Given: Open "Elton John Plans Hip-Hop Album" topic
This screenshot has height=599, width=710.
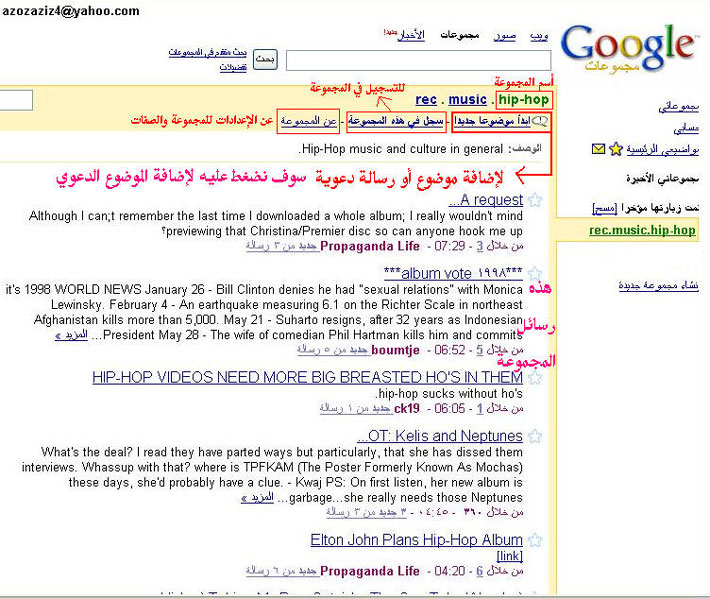Looking at the screenshot, I should (417, 540).
